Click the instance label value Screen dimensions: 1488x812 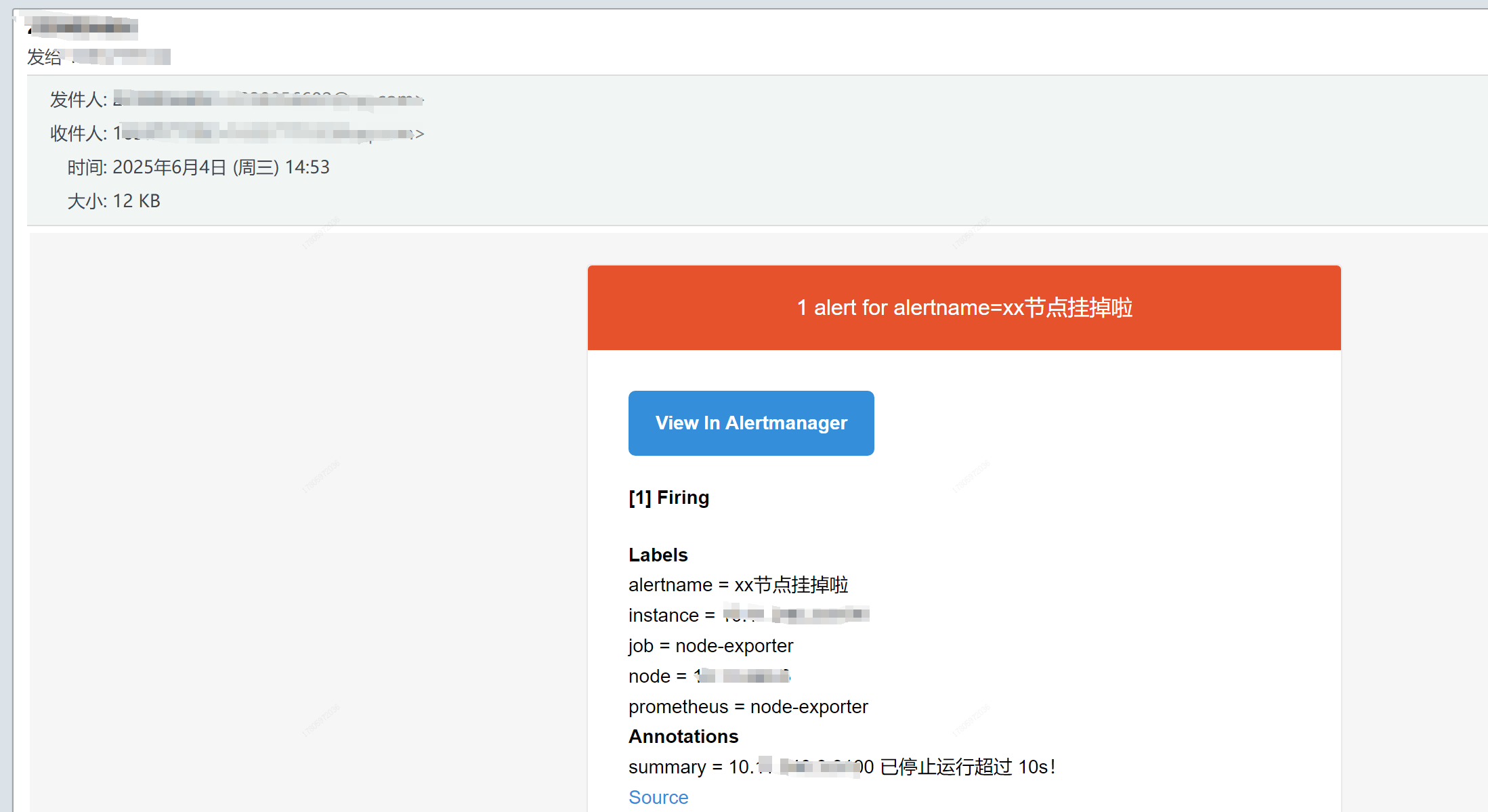pyautogui.click(x=796, y=615)
